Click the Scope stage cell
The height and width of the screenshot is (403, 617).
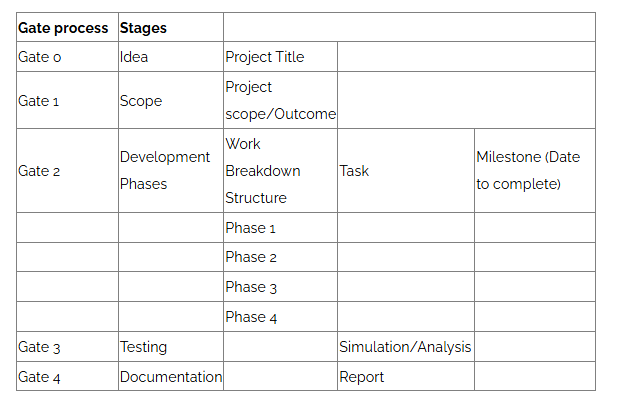(171, 100)
